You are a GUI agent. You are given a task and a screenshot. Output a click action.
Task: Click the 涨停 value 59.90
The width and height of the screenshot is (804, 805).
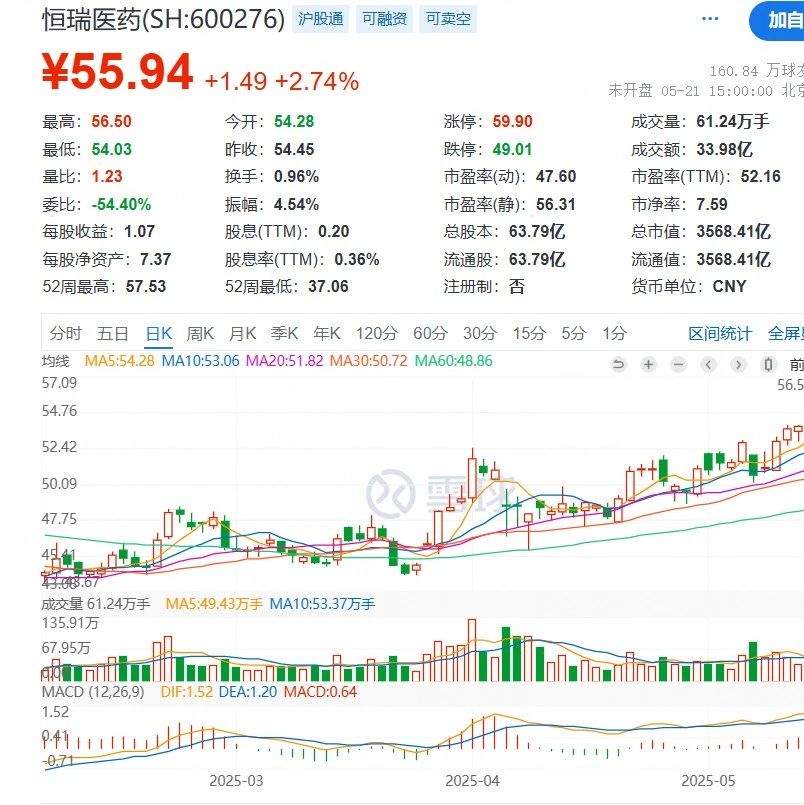pyautogui.click(x=512, y=122)
